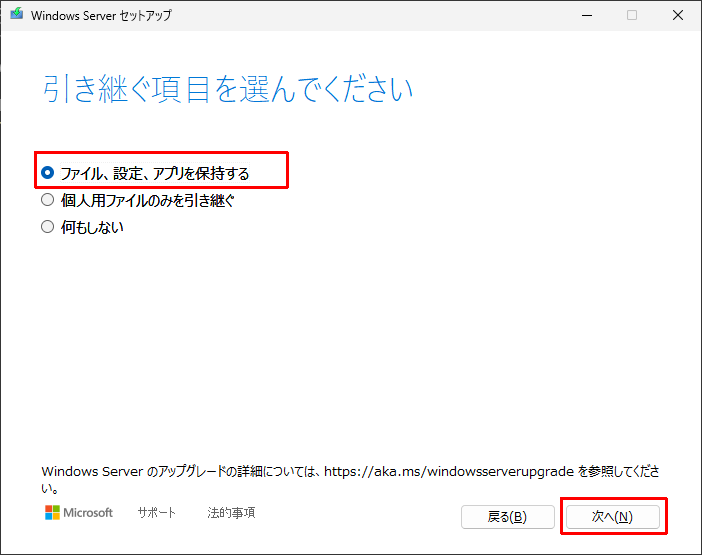702x555 pixels.
Task: Click the Microsoft logo
Action: 79,512
